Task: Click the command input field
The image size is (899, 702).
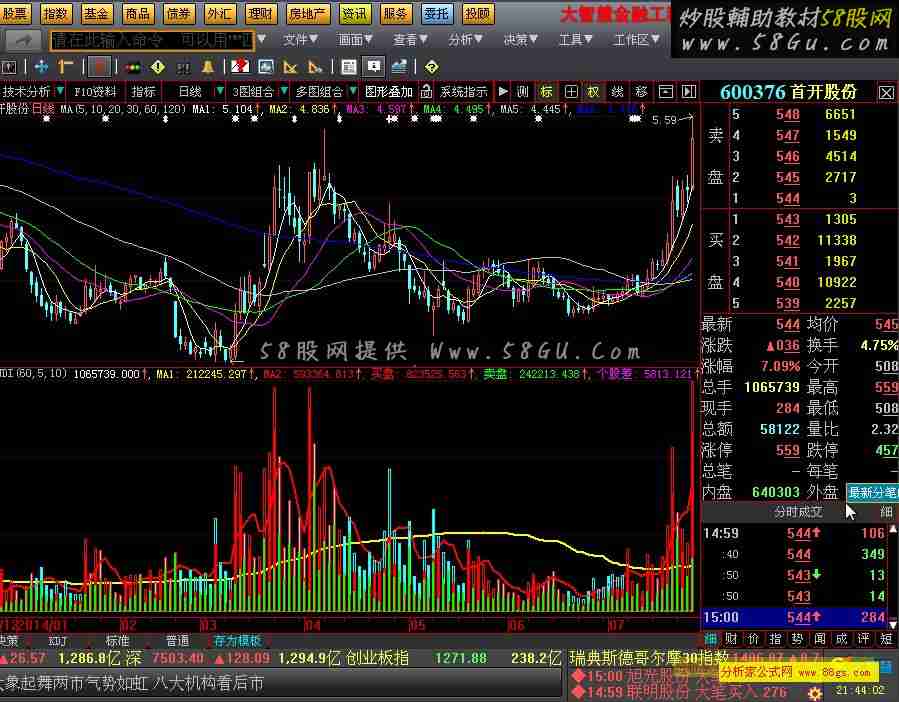Action: (x=153, y=40)
